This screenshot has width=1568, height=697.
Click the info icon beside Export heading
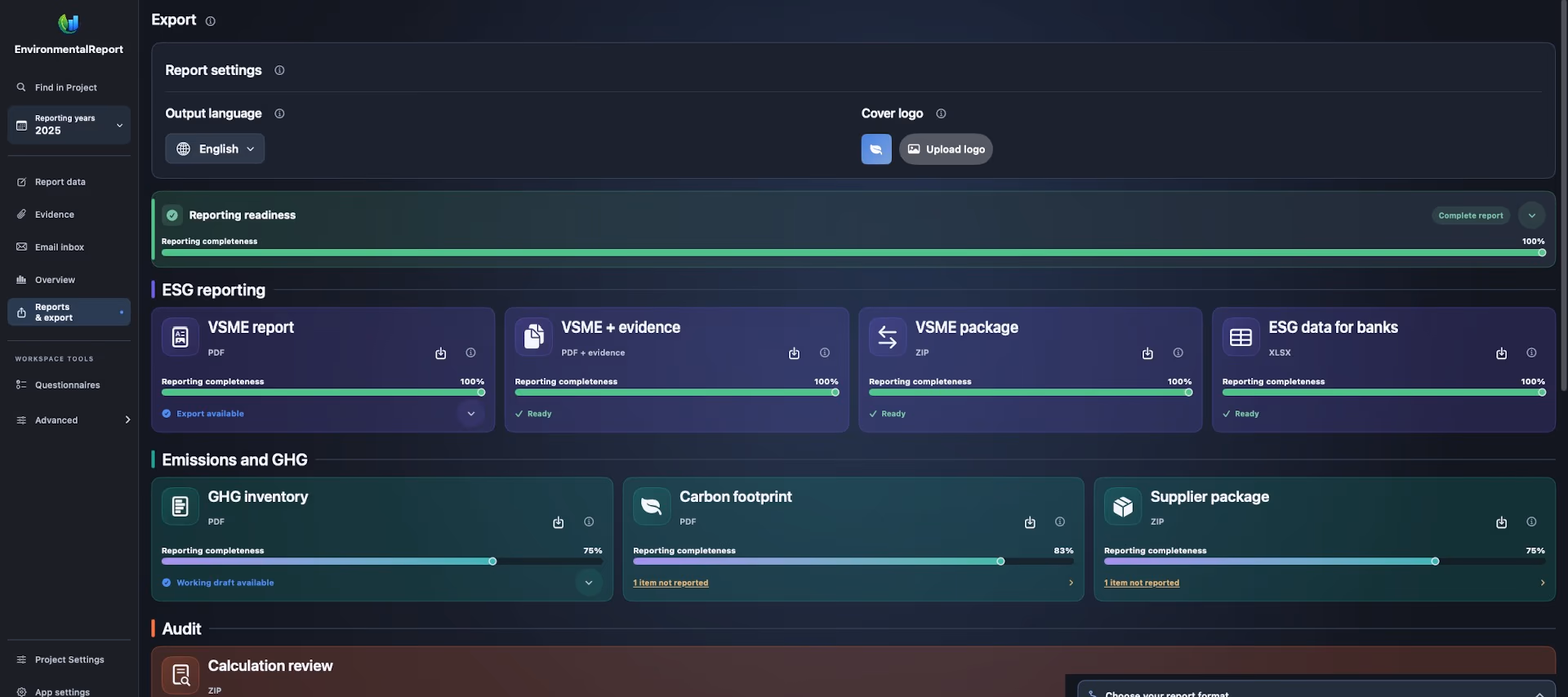(210, 21)
